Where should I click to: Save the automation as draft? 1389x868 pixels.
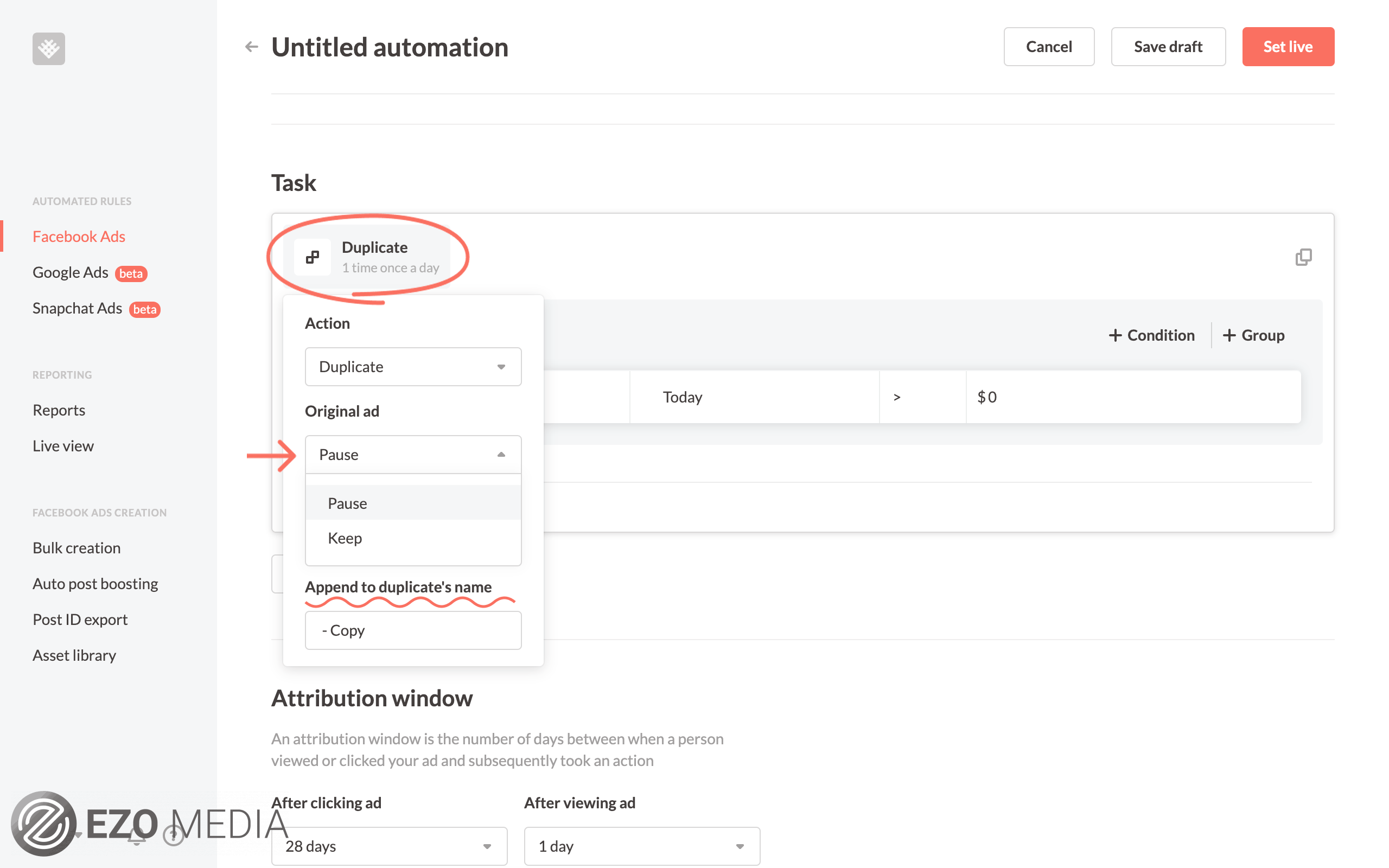pos(1168,47)
